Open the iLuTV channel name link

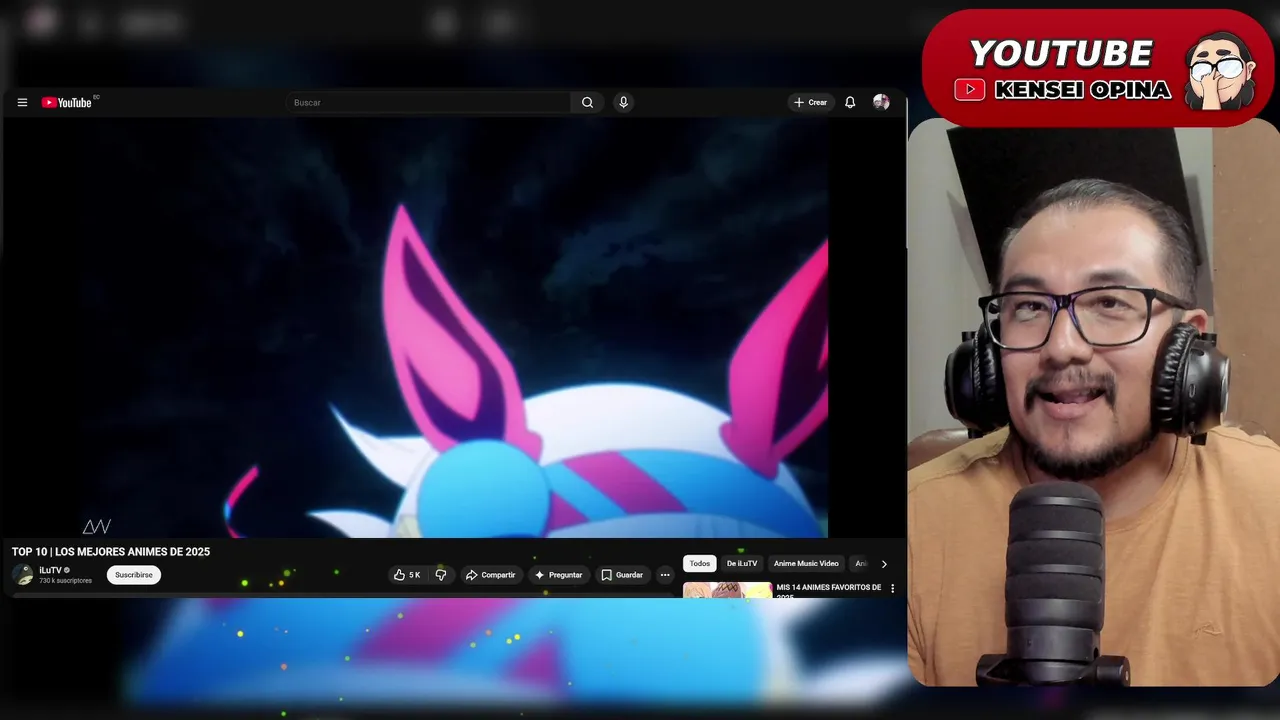(51, 570)
